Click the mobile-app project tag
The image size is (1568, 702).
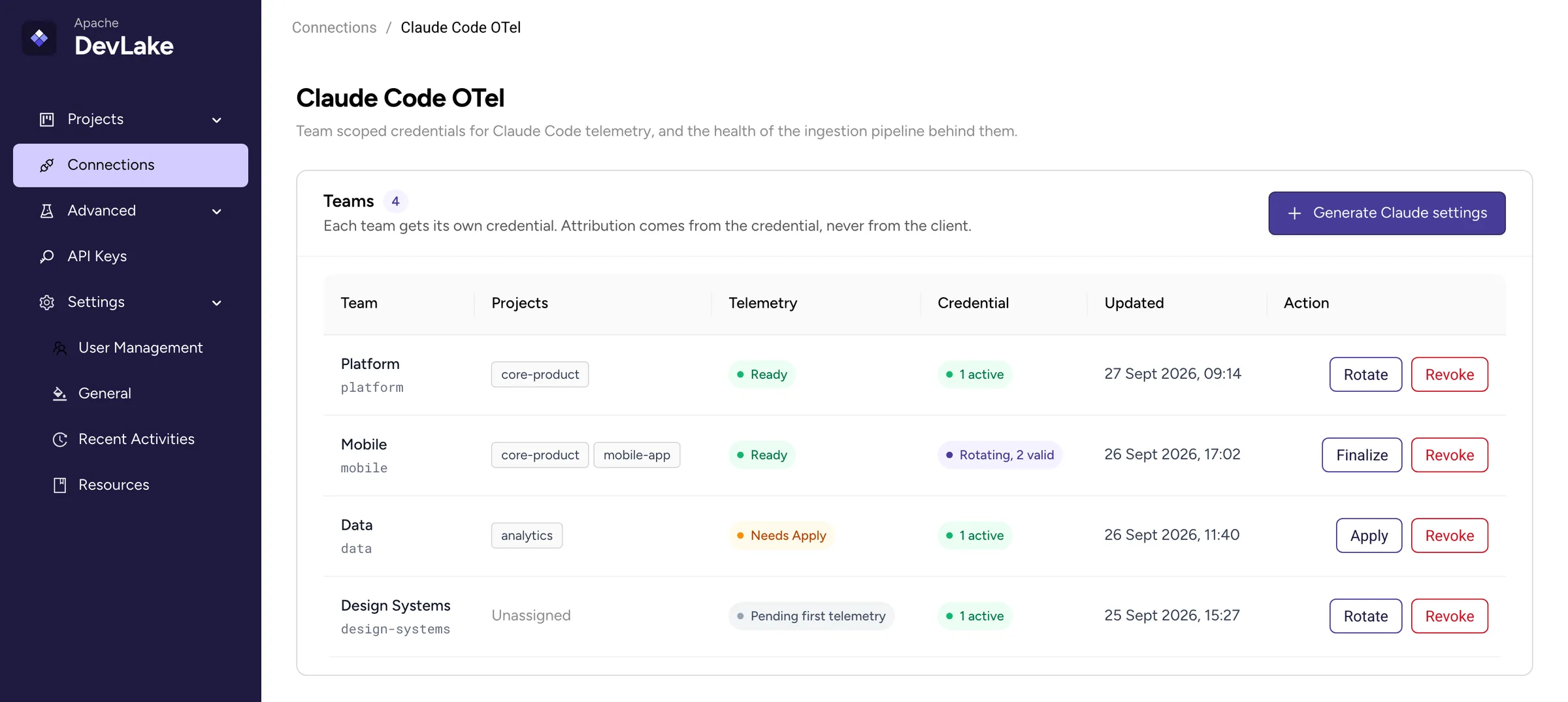pos(636,455)
